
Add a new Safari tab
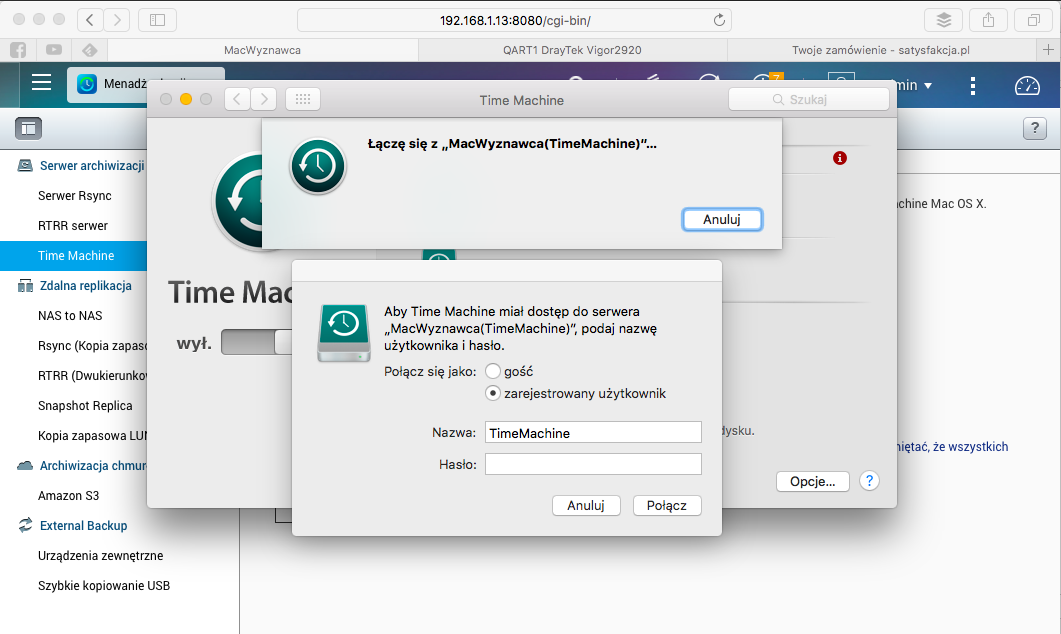click(x=1048, y=49)
